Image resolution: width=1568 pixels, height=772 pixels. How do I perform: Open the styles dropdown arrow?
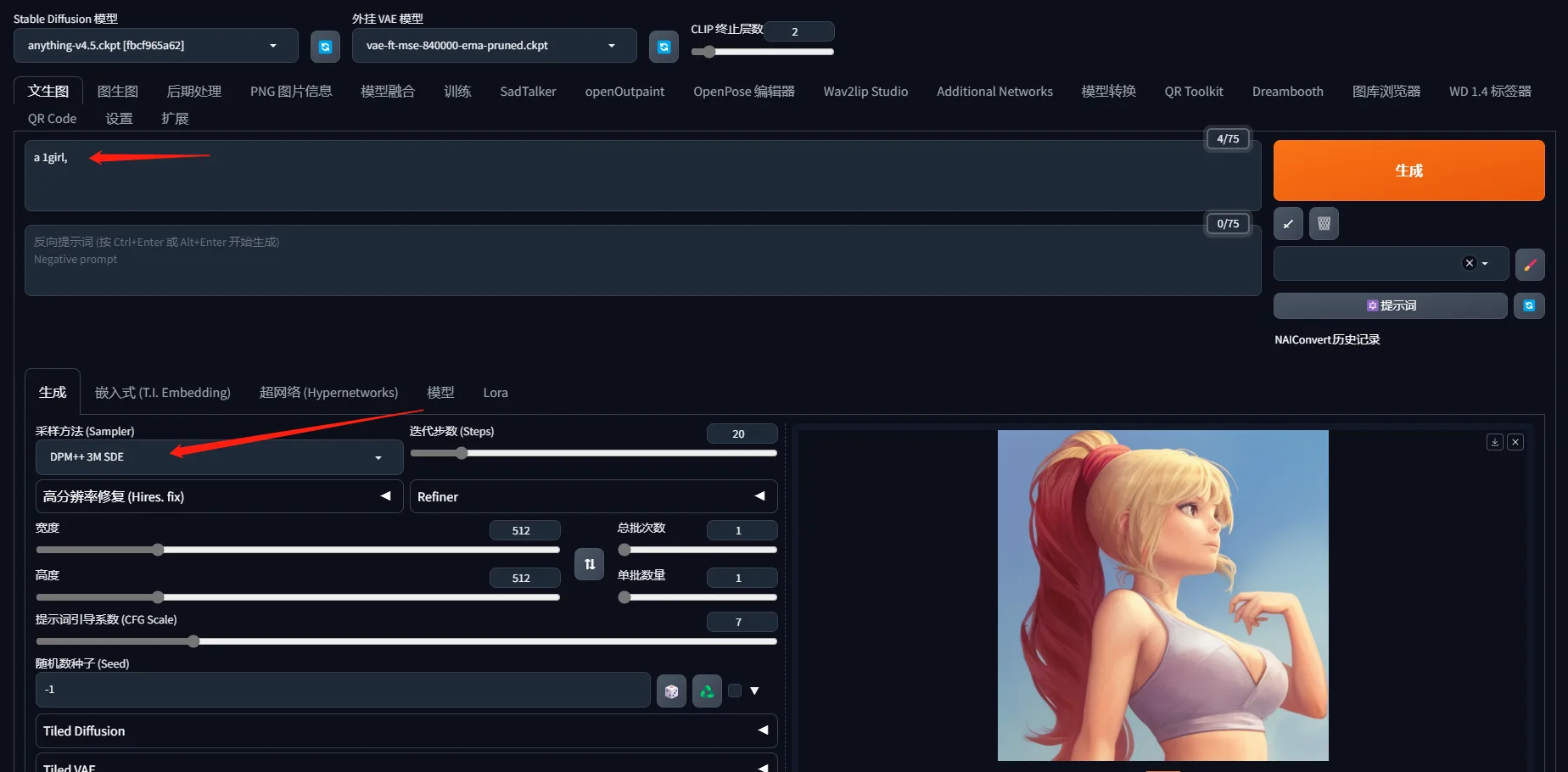[x=1485, y=264]
